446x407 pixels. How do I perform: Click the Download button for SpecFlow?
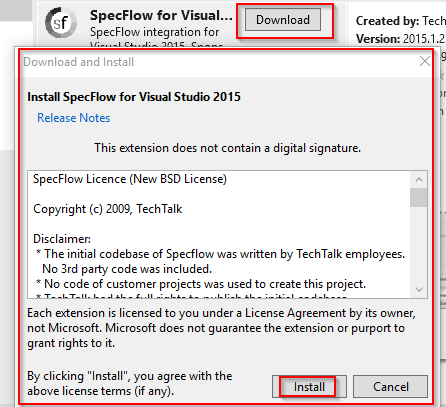(283, 20)
